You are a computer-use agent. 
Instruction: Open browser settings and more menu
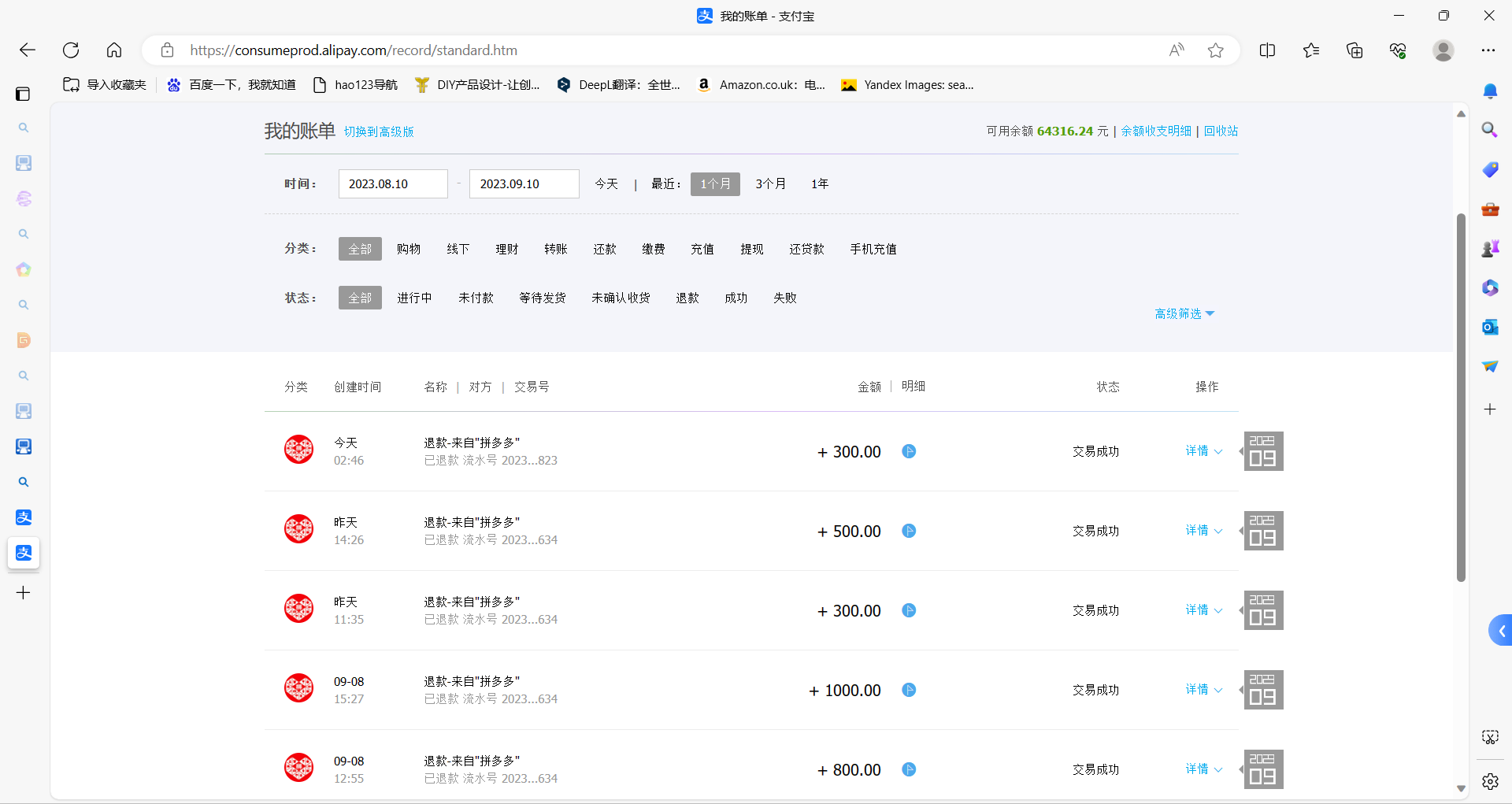[1488, 50]
